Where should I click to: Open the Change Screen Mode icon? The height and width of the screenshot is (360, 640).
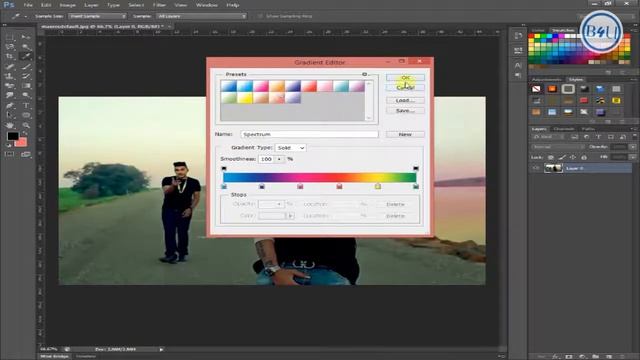click(26, 154)
